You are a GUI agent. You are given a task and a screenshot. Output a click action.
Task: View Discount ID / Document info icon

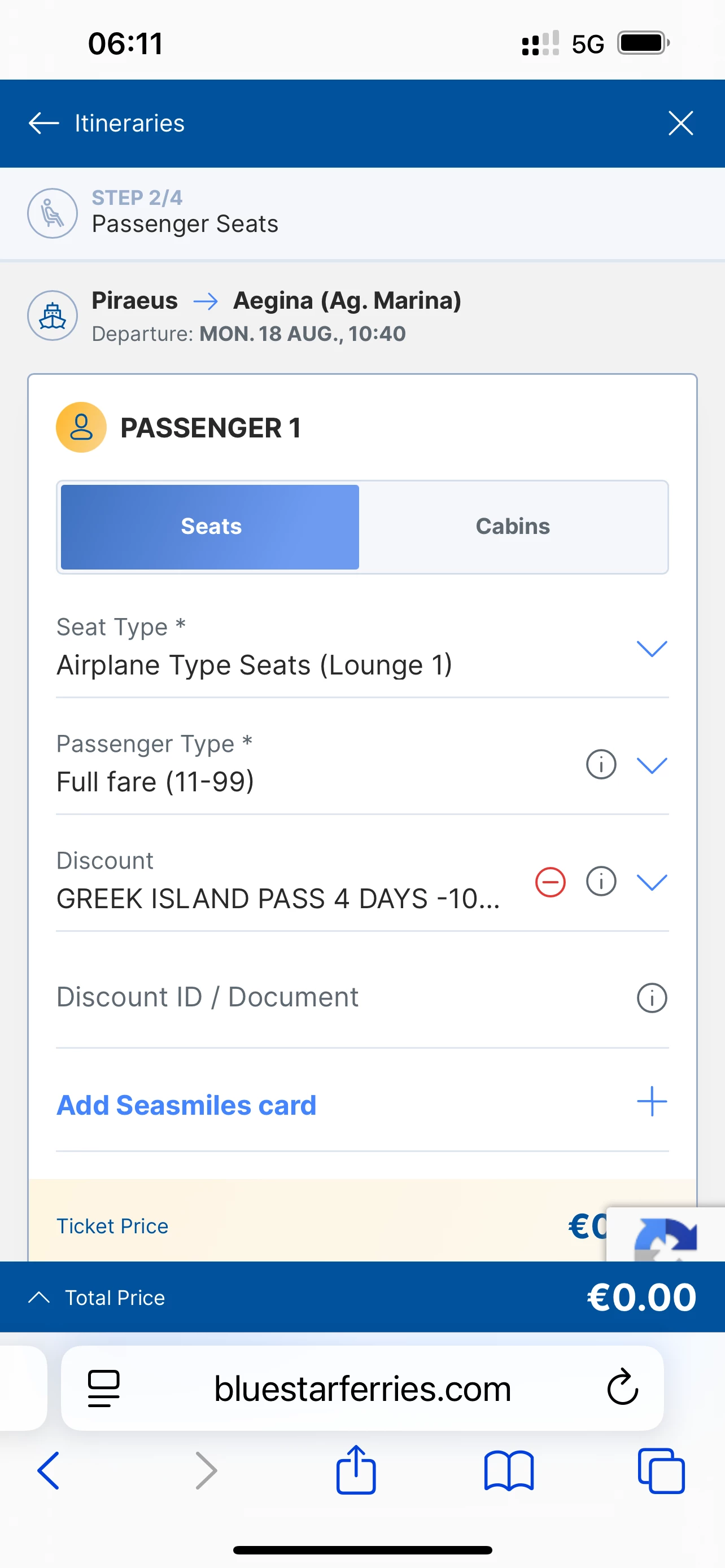tap(652, 998)
